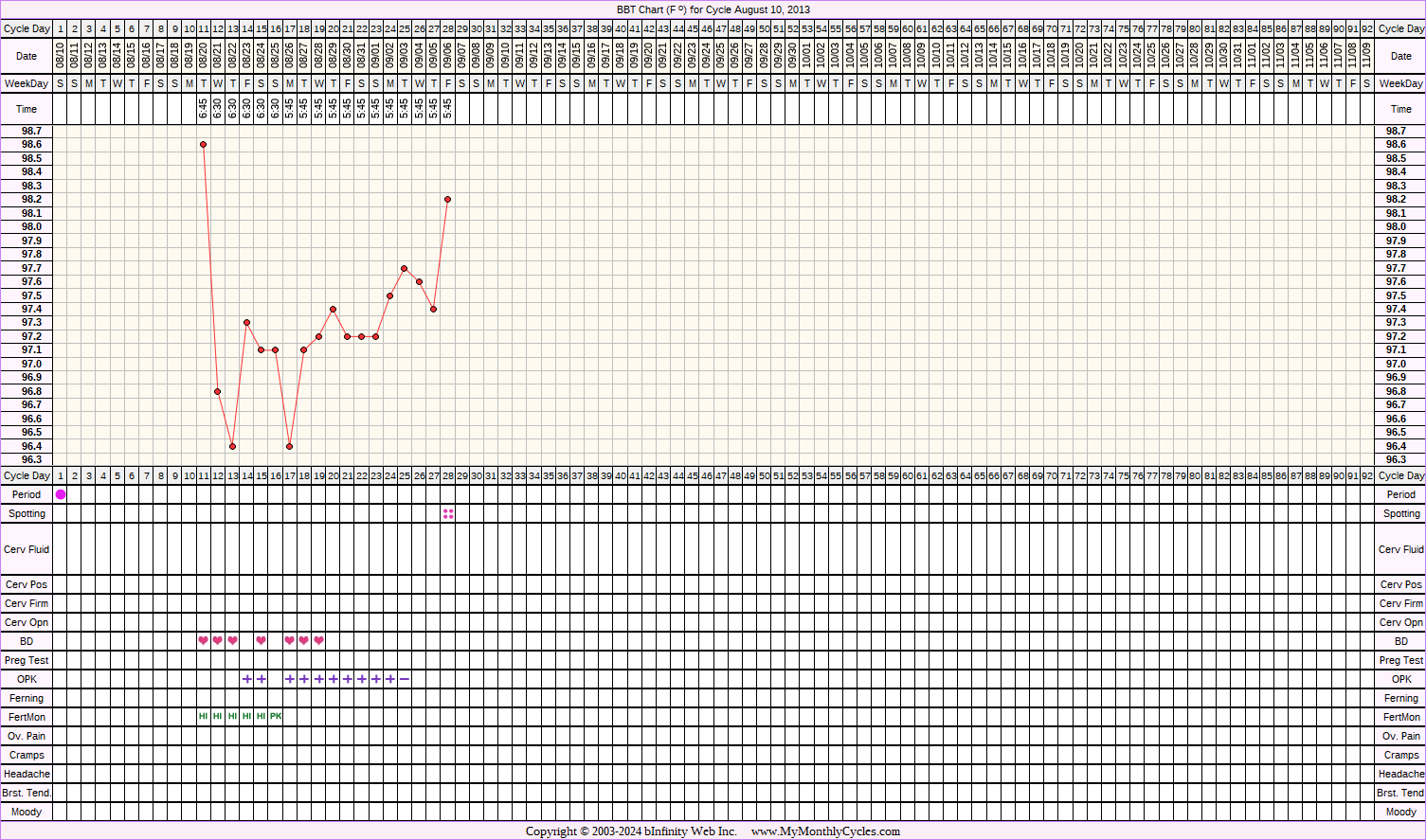Click the 08/10 date header cell
1426x840 pixels.
(x=61, y=56)
